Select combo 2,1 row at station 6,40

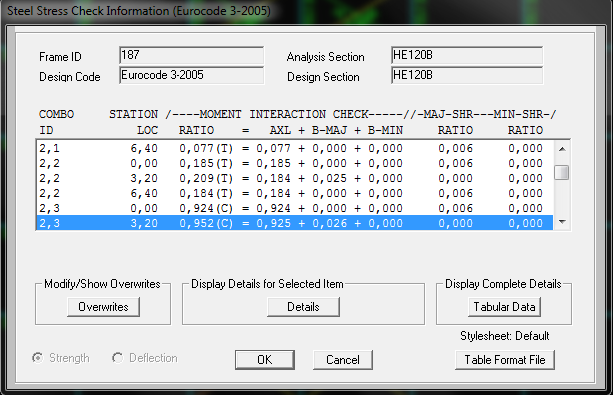[295, 148]
